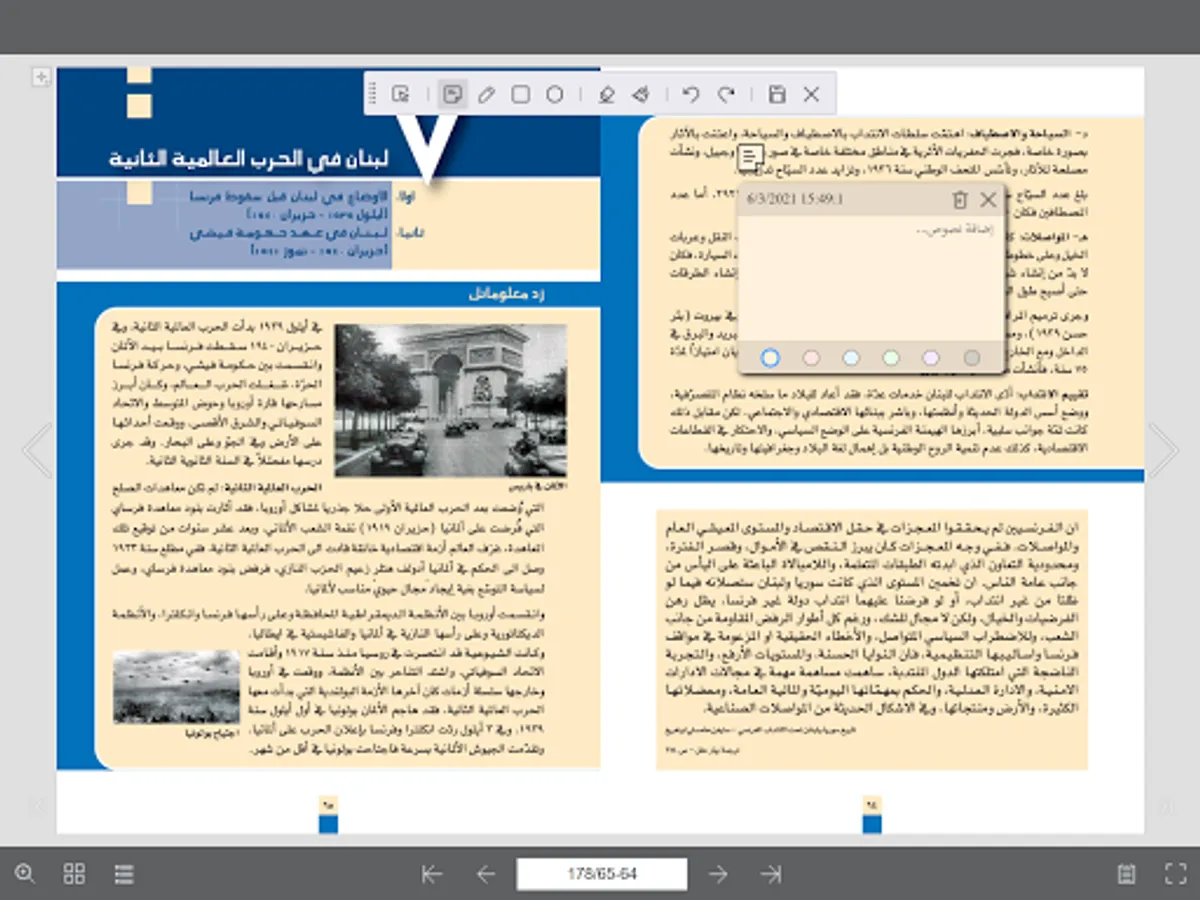Activate the sticky note tool

[x=452, y=95]
